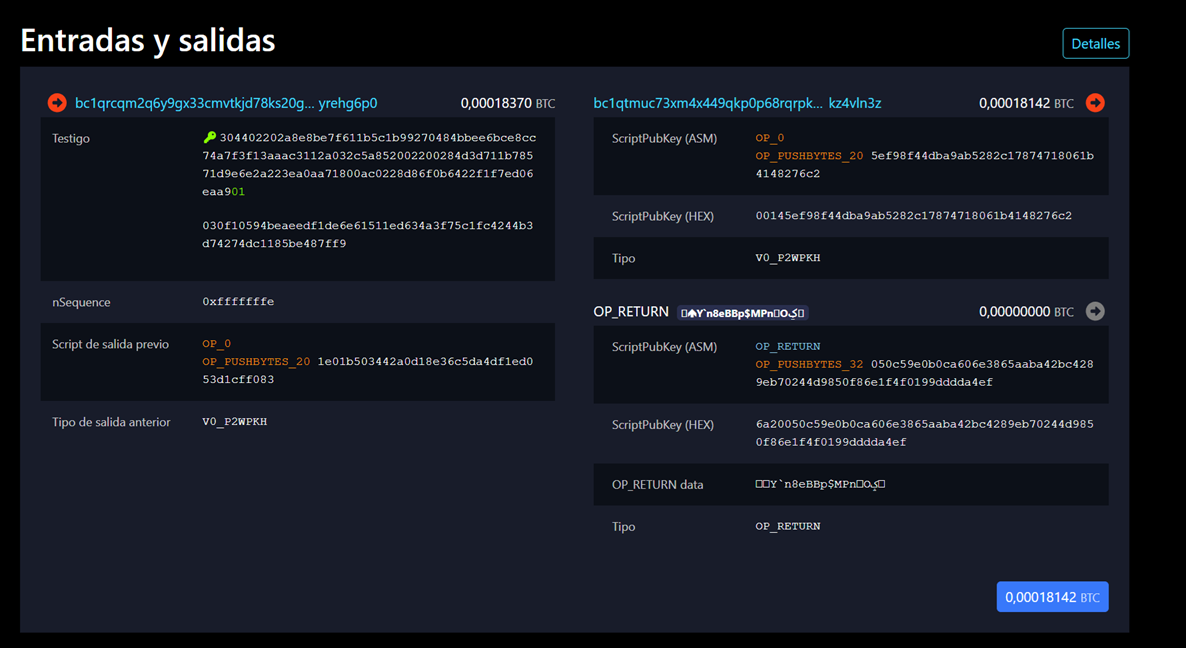Click ScriptPubKey (HEX) label in first output
Screen dimensions: 1186x648
[663, 216]
